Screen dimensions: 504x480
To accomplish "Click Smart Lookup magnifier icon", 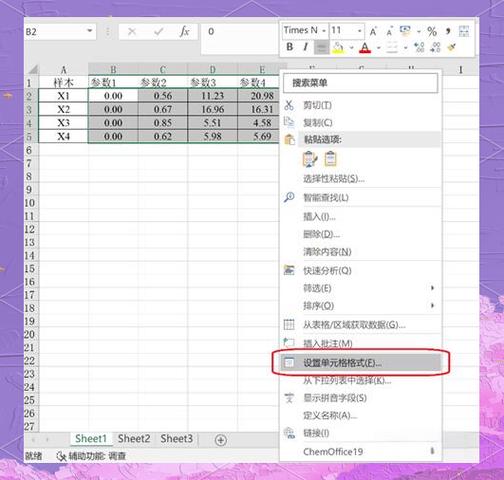I will point(289,197).
